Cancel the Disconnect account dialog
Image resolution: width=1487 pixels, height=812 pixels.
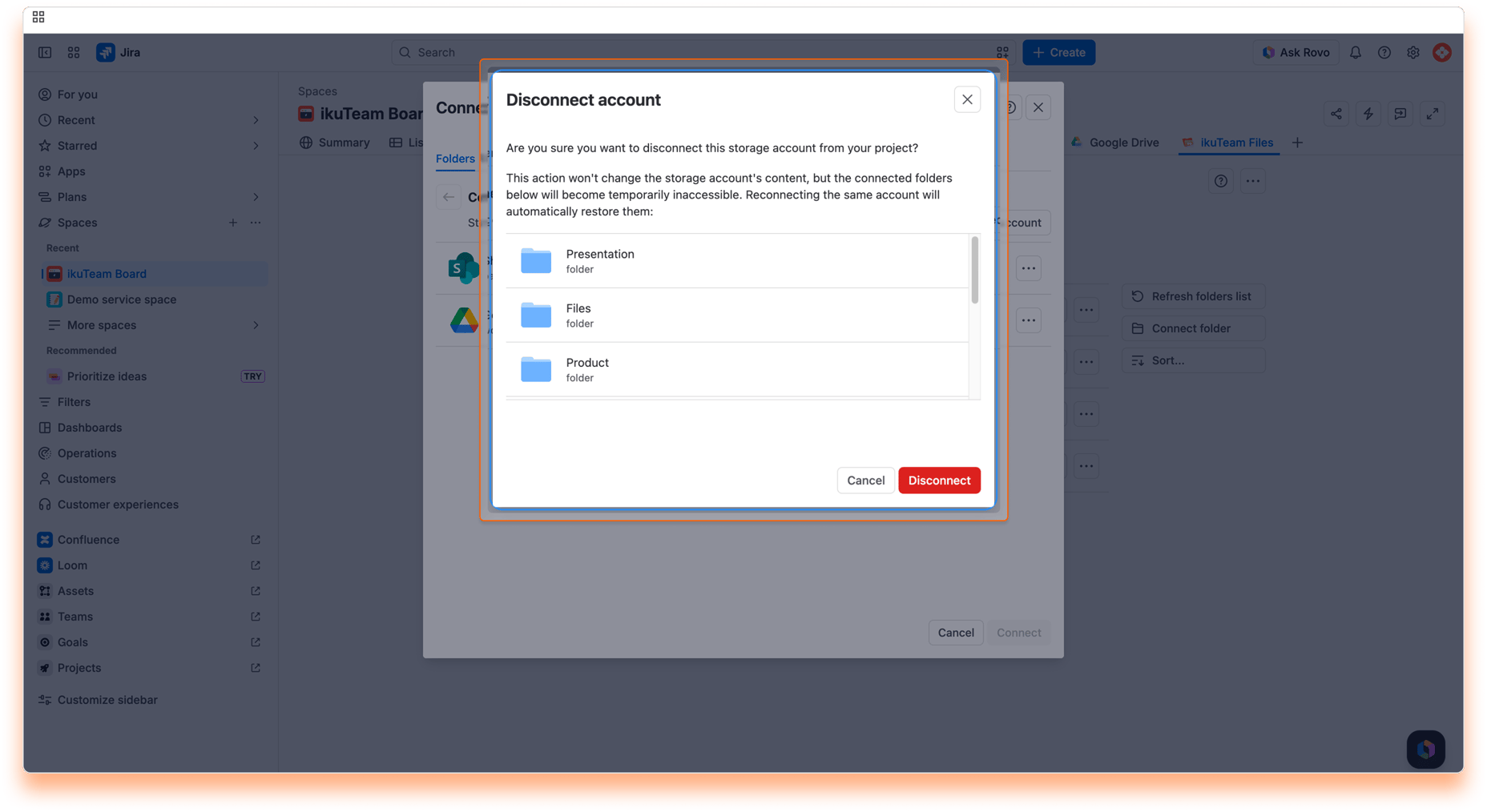pyautogui.click(x=865, y=480)
